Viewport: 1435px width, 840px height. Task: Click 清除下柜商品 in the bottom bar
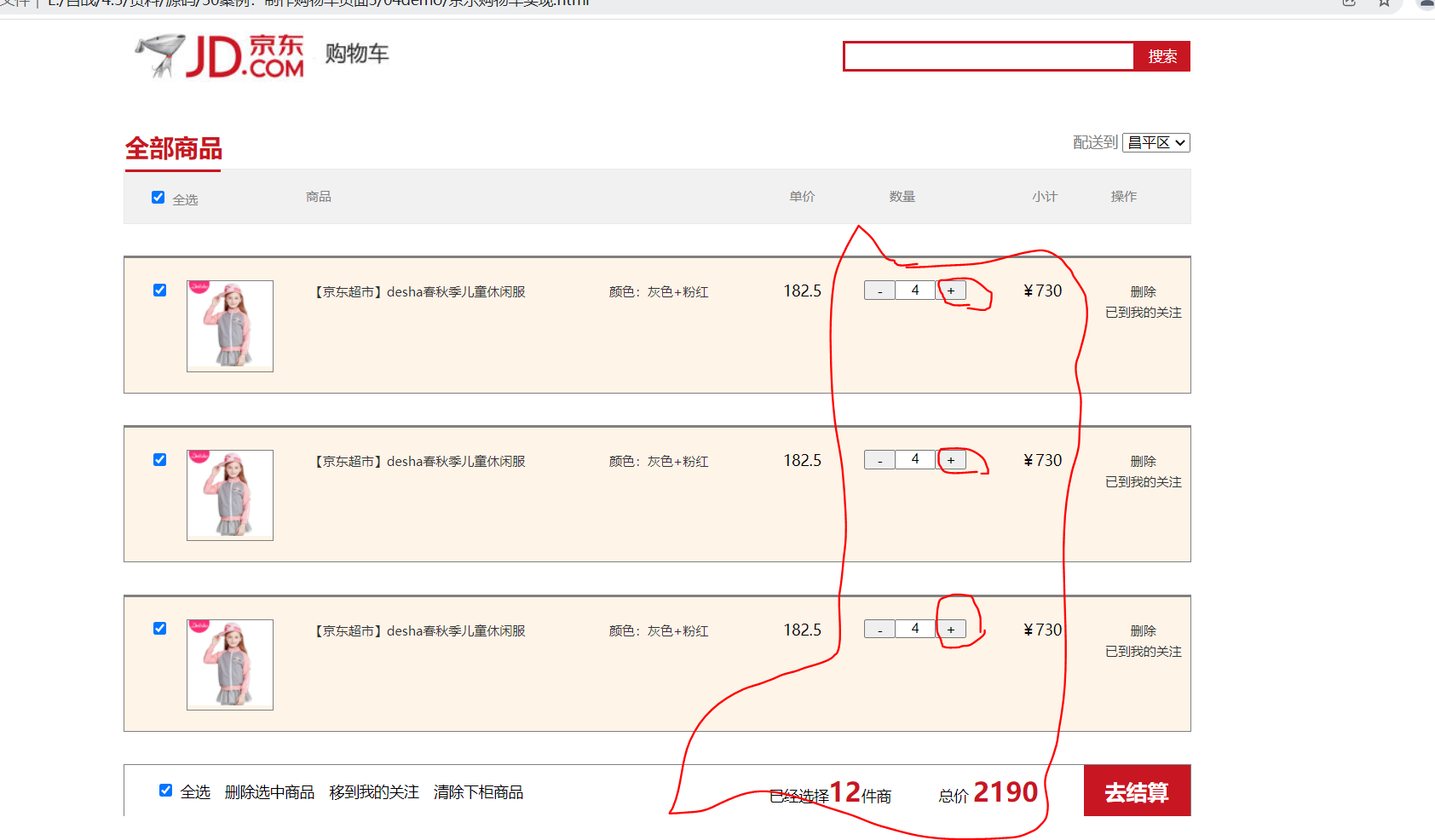478,792
